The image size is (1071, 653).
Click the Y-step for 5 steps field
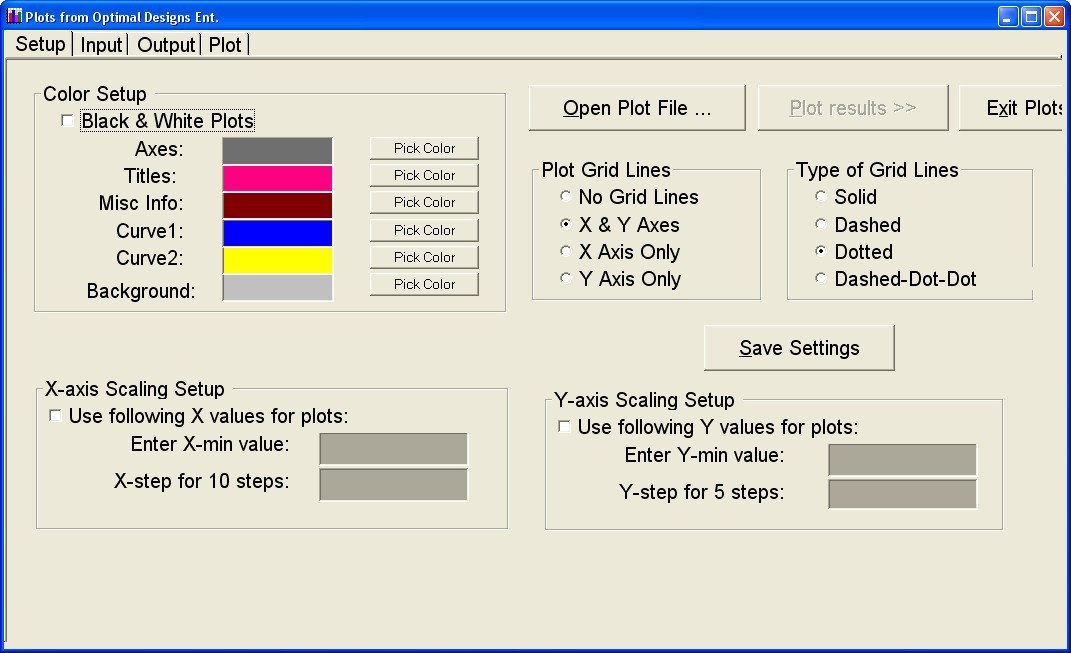pos(902,494)
